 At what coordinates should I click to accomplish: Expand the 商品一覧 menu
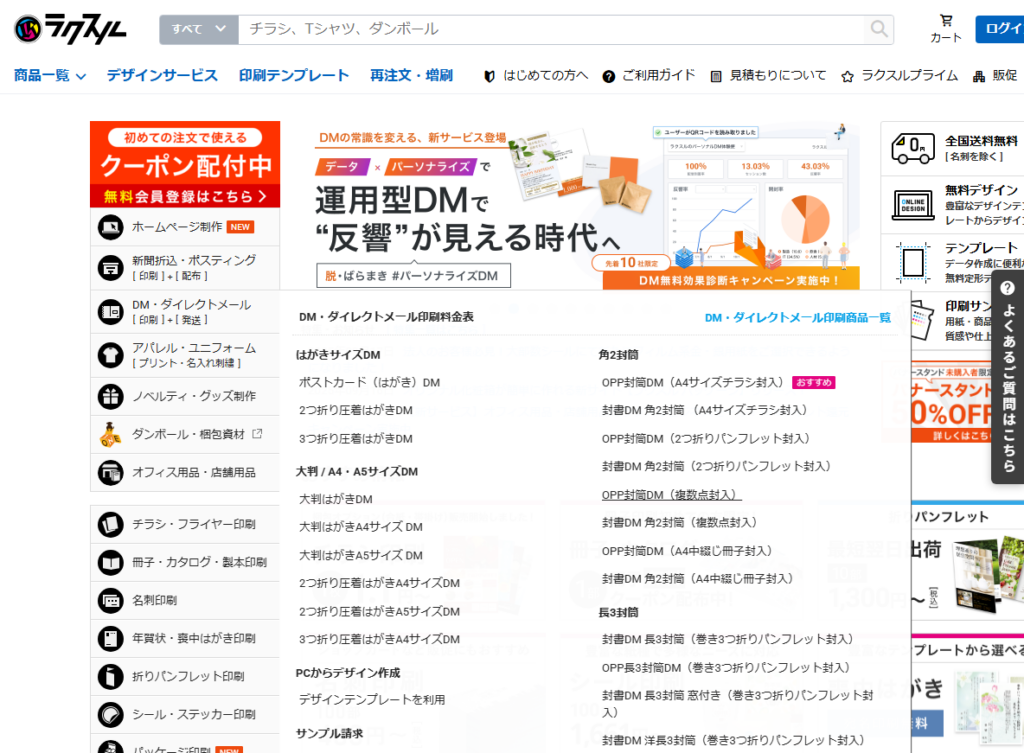click(x=50, y=75)
